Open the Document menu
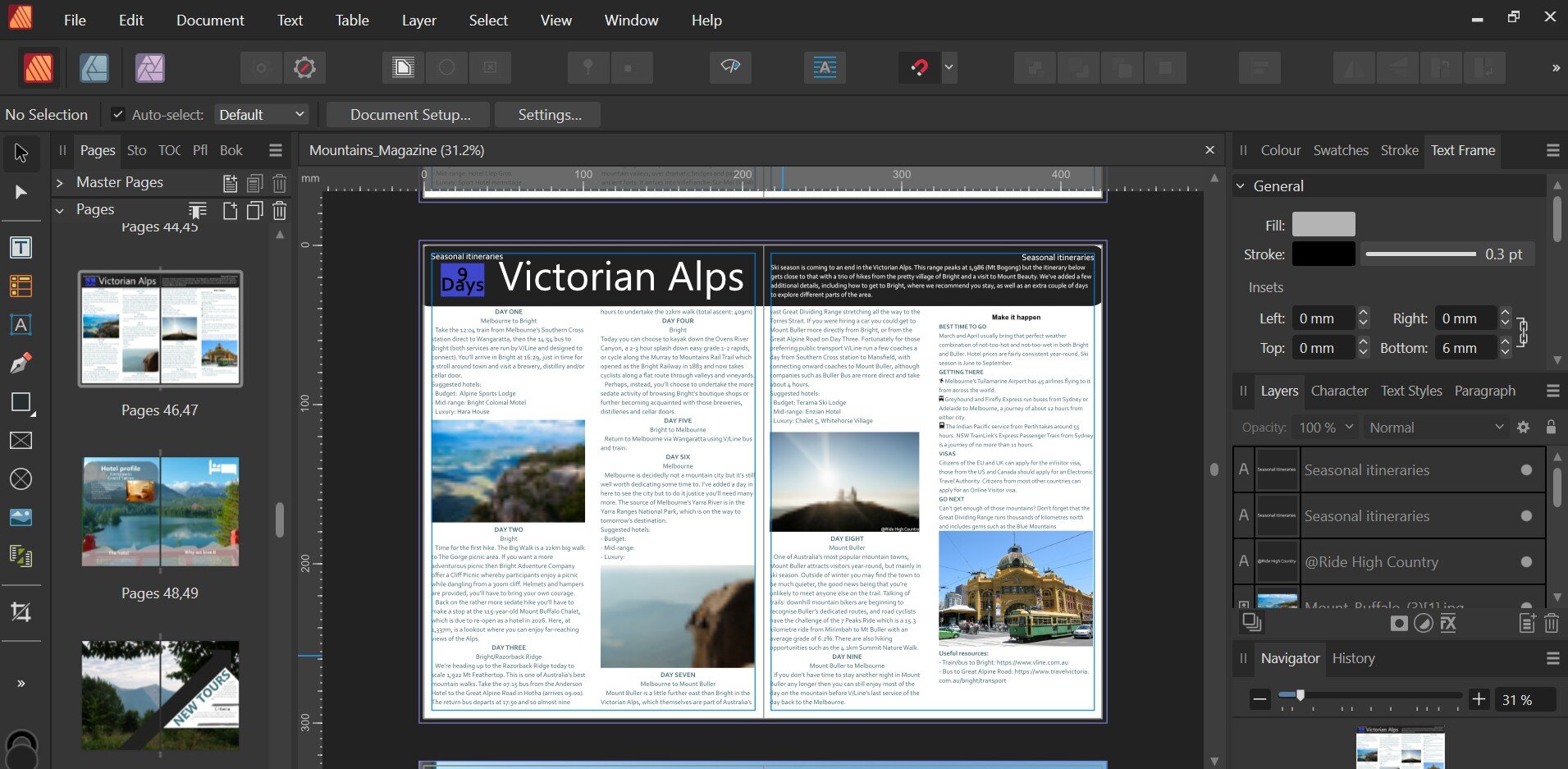The height and width of the screenshot is (769, 1568). pyautogui.click(x=210, y=21)
